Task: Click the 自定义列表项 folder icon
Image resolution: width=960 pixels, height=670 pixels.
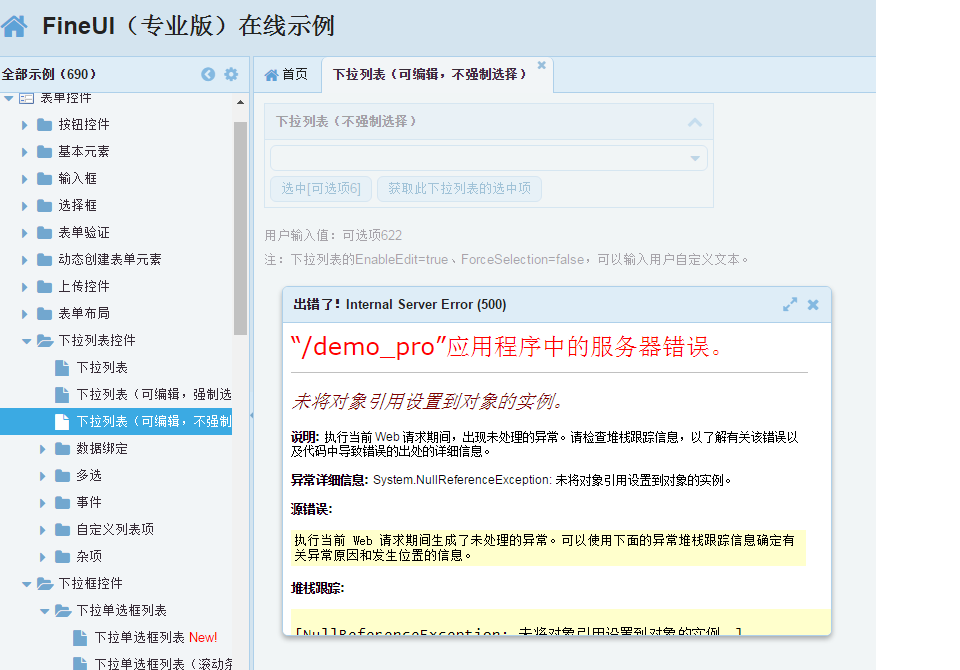Action: coord(62,530)
